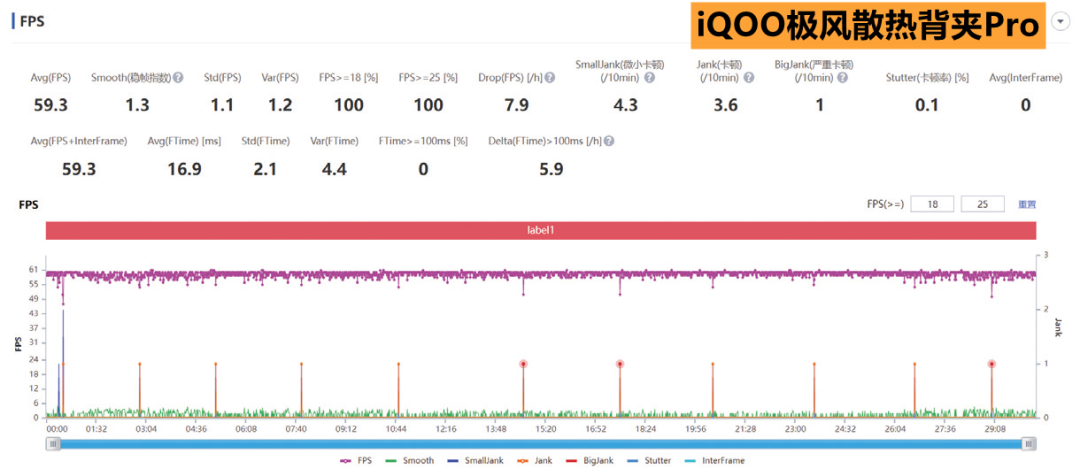Click the SmallJank value 4.3

point(625,105)
